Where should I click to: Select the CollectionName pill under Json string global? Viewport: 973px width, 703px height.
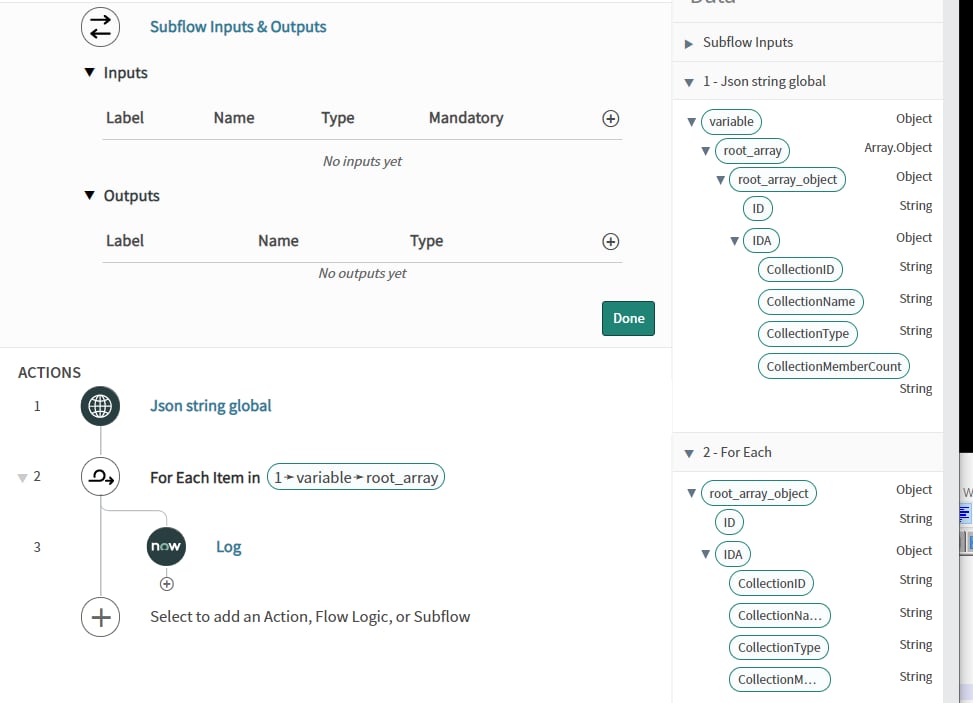pyautogui.click(x=810, y=301)
